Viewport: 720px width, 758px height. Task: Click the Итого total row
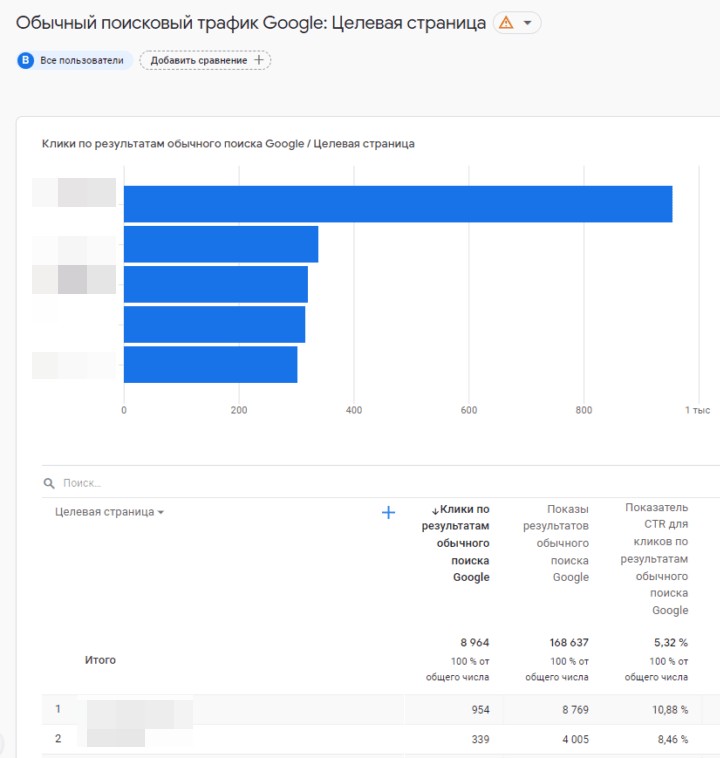point(100,660)
